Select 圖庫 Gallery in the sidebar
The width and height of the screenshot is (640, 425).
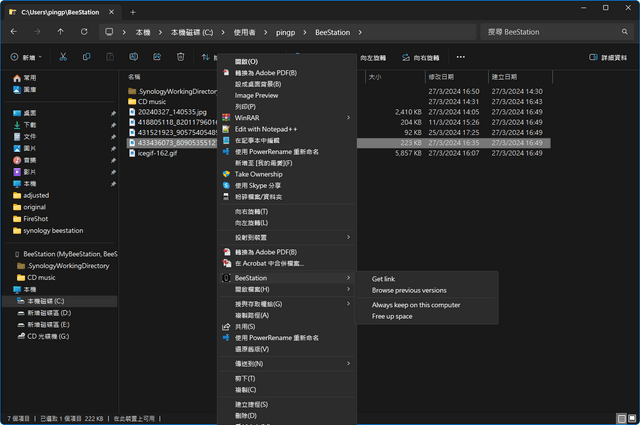coord(25,89)
